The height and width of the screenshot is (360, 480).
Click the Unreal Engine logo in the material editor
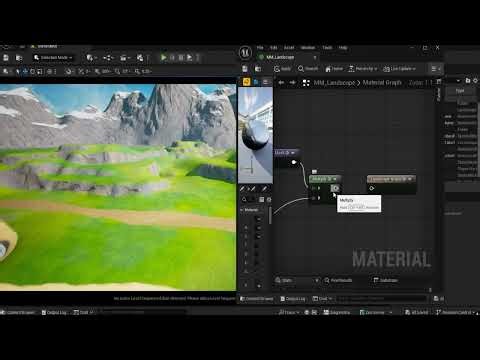pos(245,53)
